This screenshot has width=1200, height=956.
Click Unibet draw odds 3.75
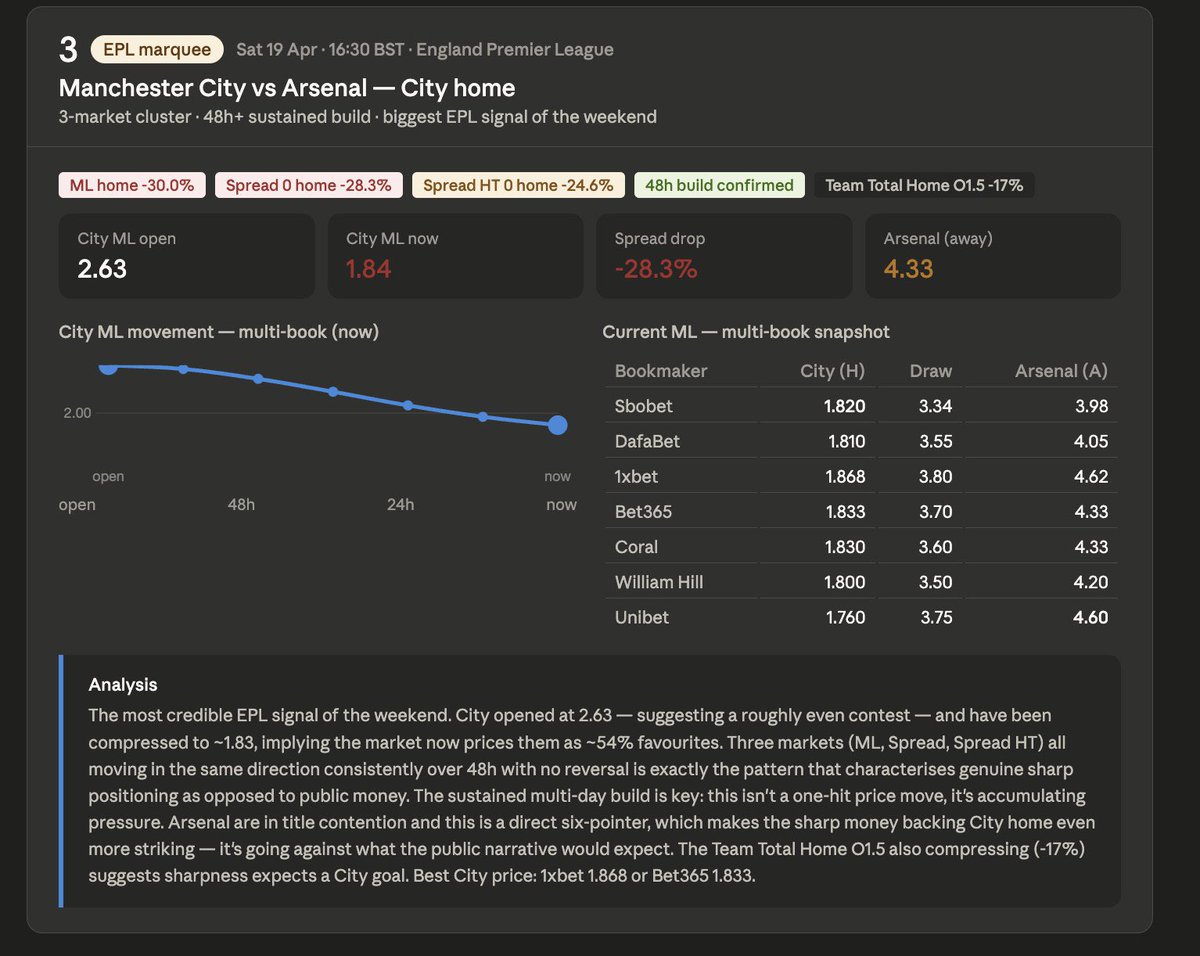click(936, 617)
